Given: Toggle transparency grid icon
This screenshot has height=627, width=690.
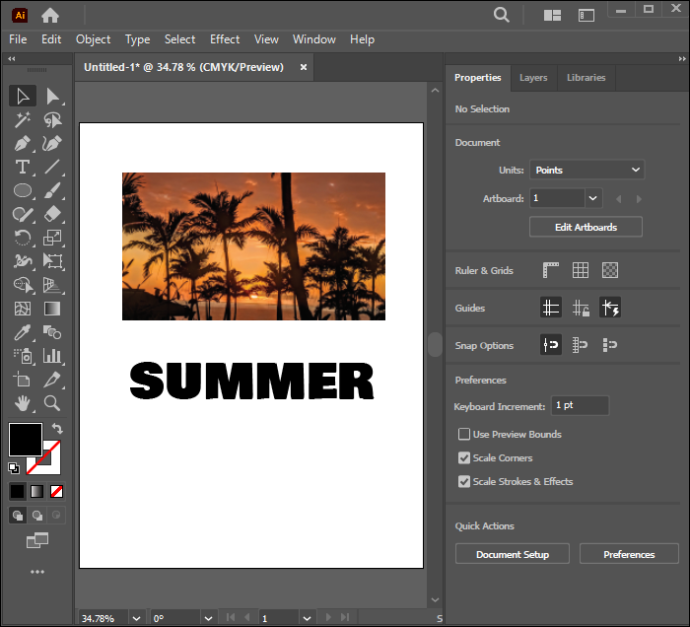Looking at the screenshot, I should pyautogui.click(x=610, y=270).
